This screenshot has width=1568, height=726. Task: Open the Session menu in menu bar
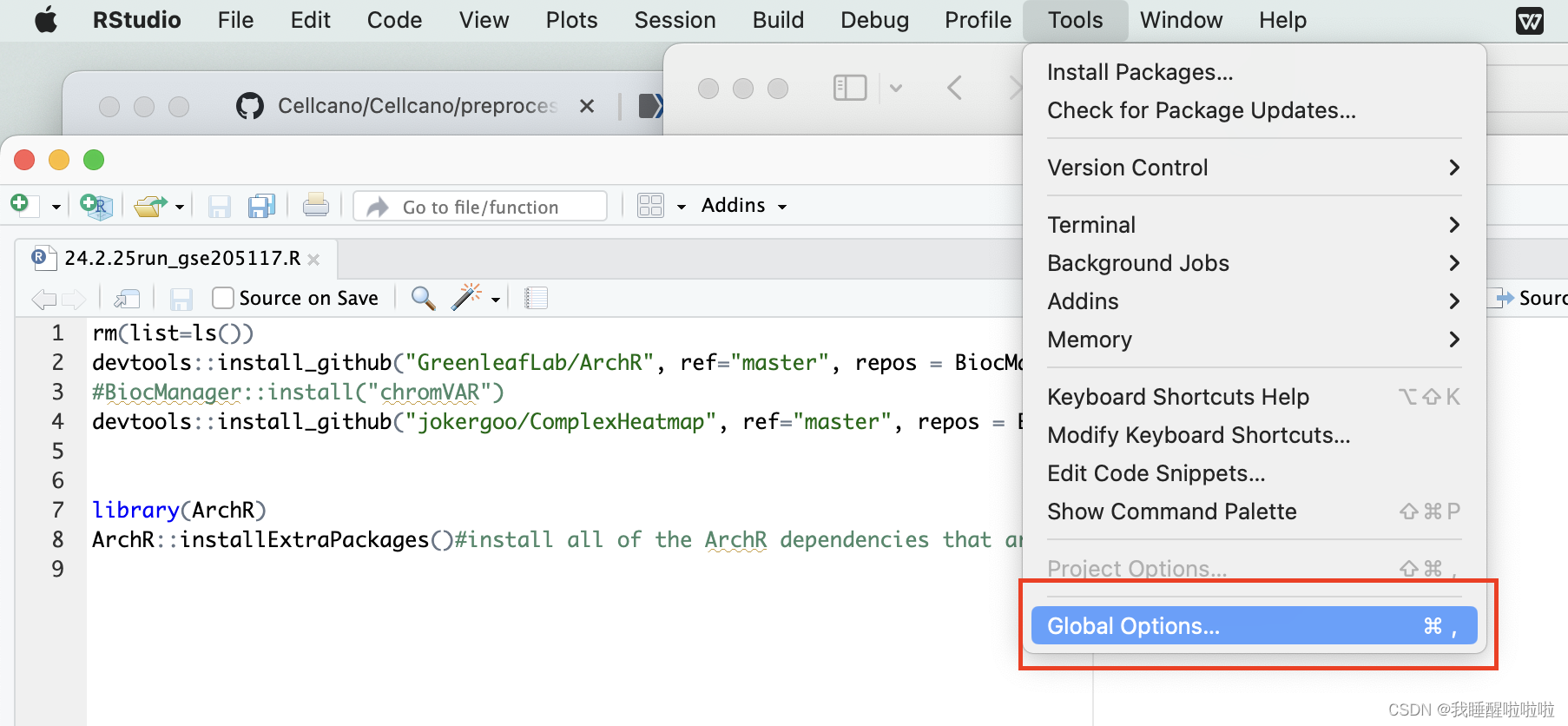[675, 20]
